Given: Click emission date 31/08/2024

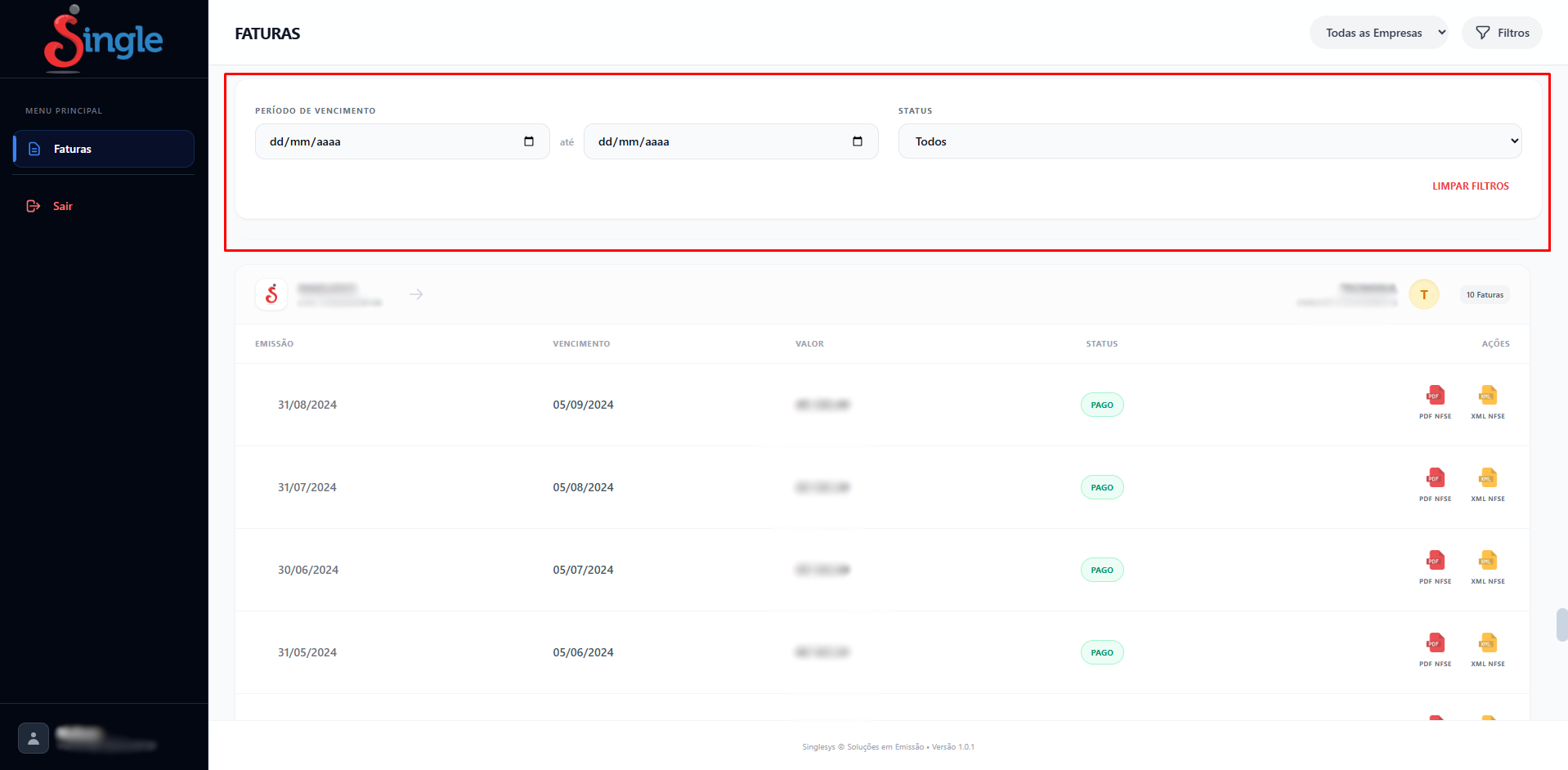Looking at the screenshot, I should pyautogui.click(x=307, y=405).
